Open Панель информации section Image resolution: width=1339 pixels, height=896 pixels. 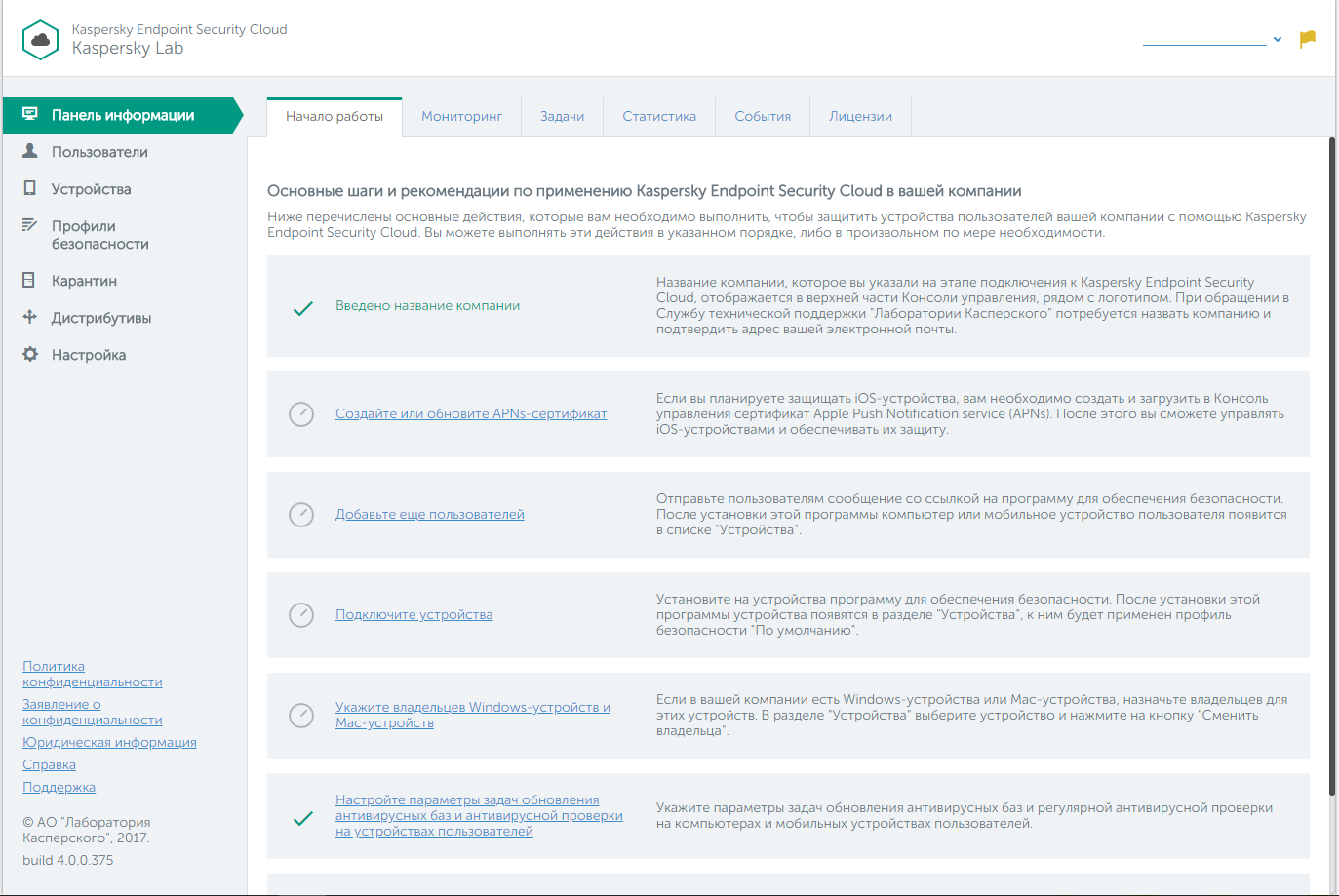(123, 115)
